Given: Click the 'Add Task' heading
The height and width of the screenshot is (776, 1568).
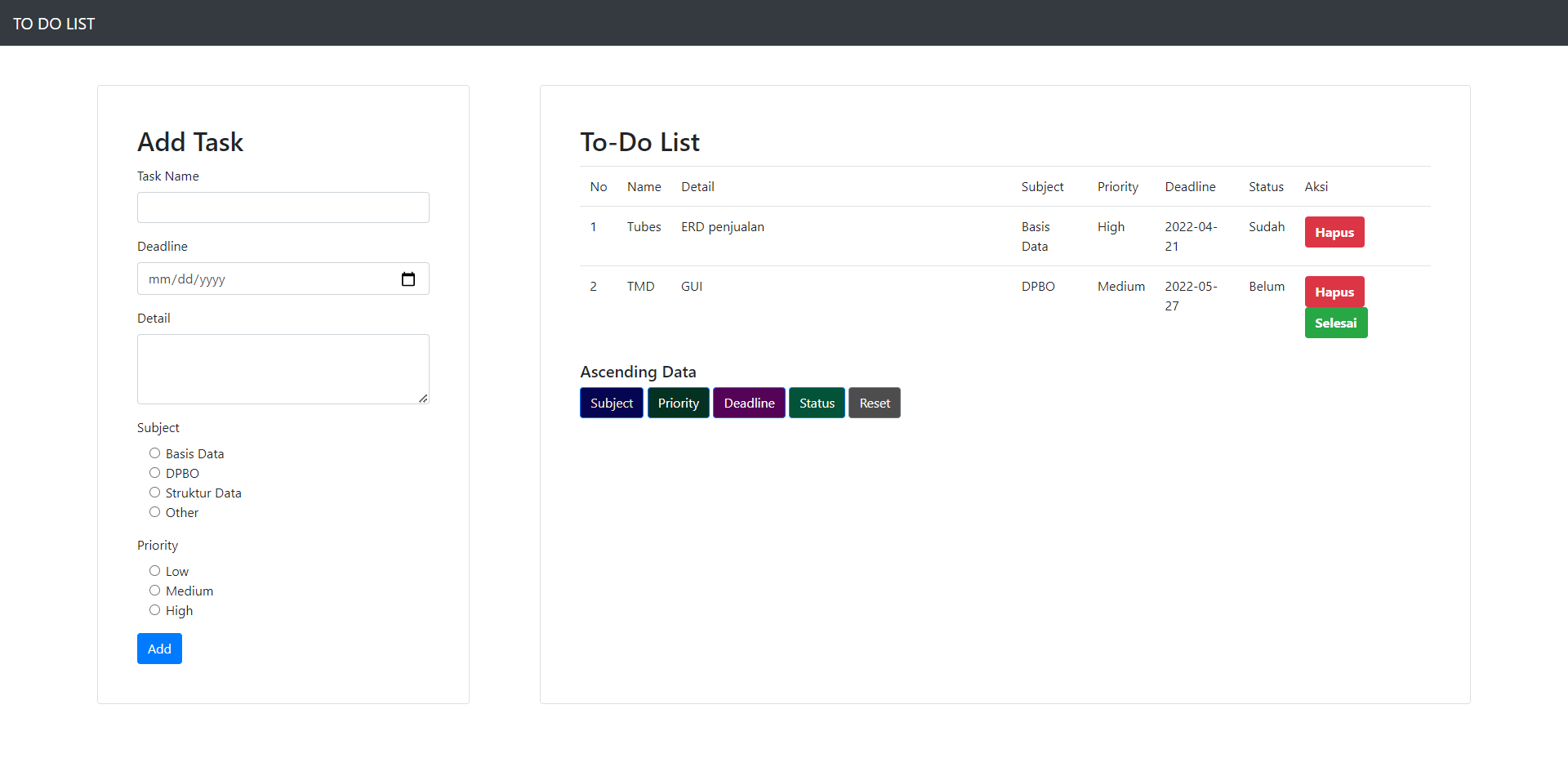Looking at the screenshot, I should (190, 142).
